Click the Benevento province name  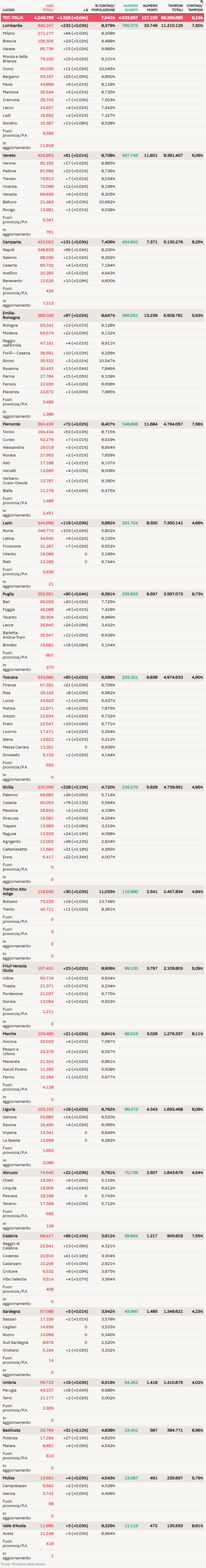pos(13,281)
